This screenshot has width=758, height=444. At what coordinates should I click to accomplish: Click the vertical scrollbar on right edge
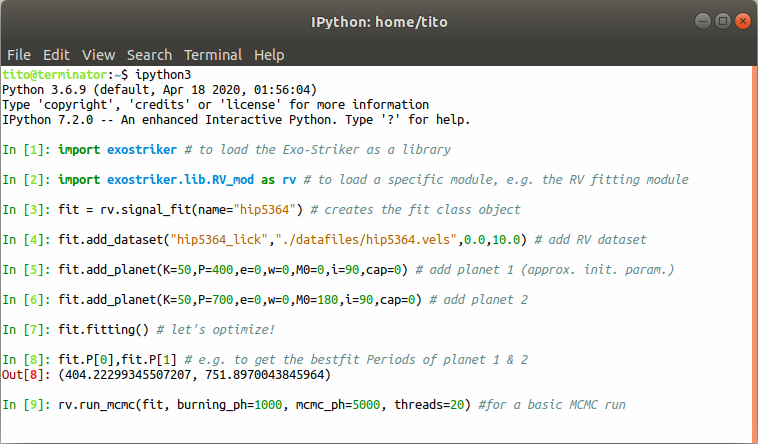[755, 254]
